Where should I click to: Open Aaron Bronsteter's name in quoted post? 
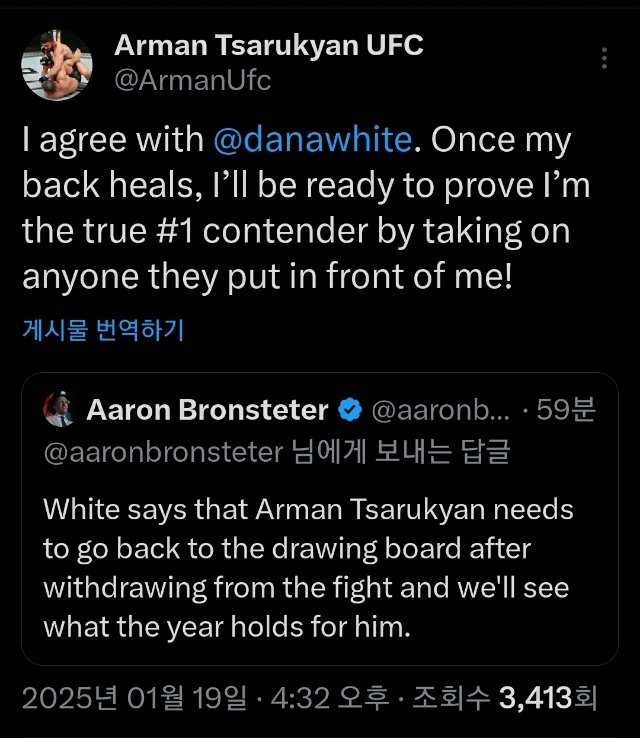click(x=207, y=409)
